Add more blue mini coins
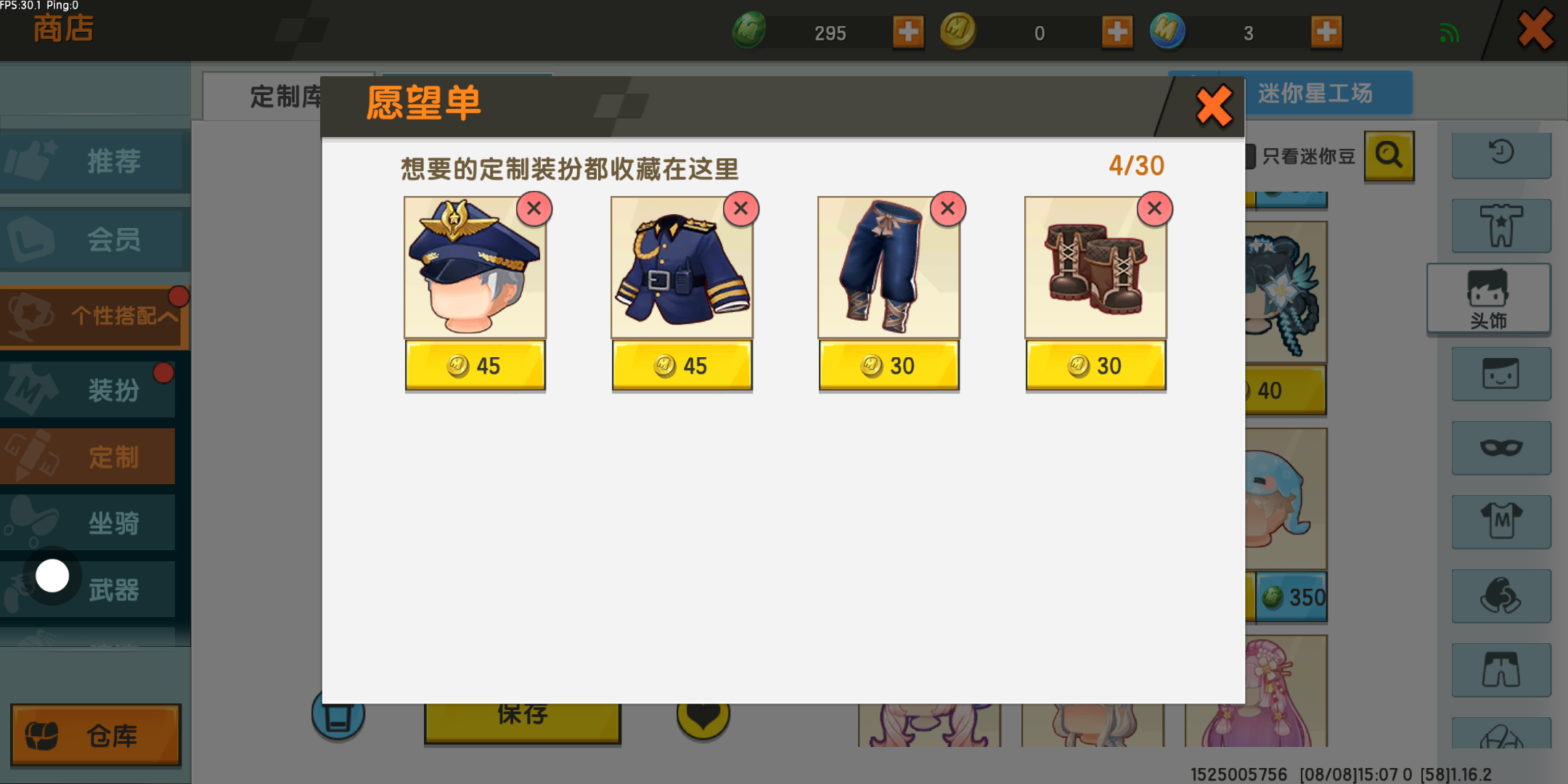Screen dimensions: 1568x784 [x=1326, y=32]
